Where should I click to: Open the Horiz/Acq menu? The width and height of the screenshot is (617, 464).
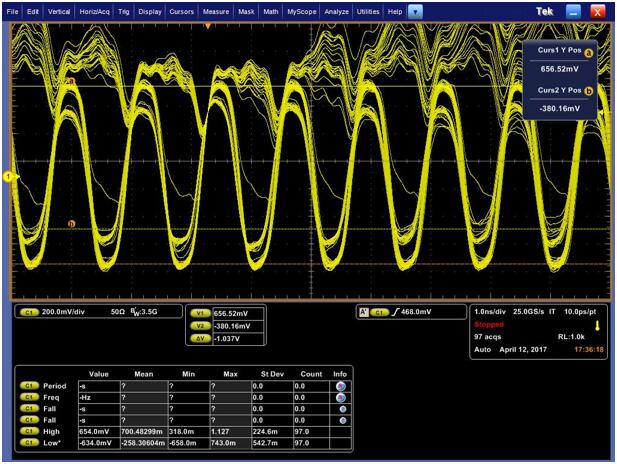[x=96, y=10]
